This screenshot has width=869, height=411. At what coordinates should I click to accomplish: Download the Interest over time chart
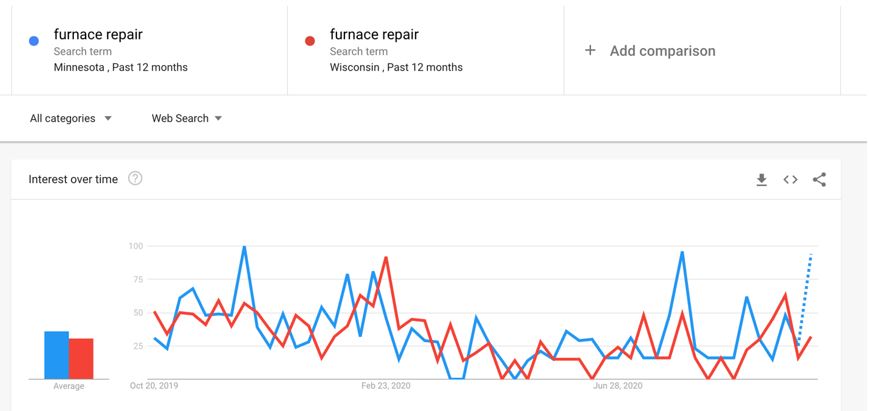761,180
